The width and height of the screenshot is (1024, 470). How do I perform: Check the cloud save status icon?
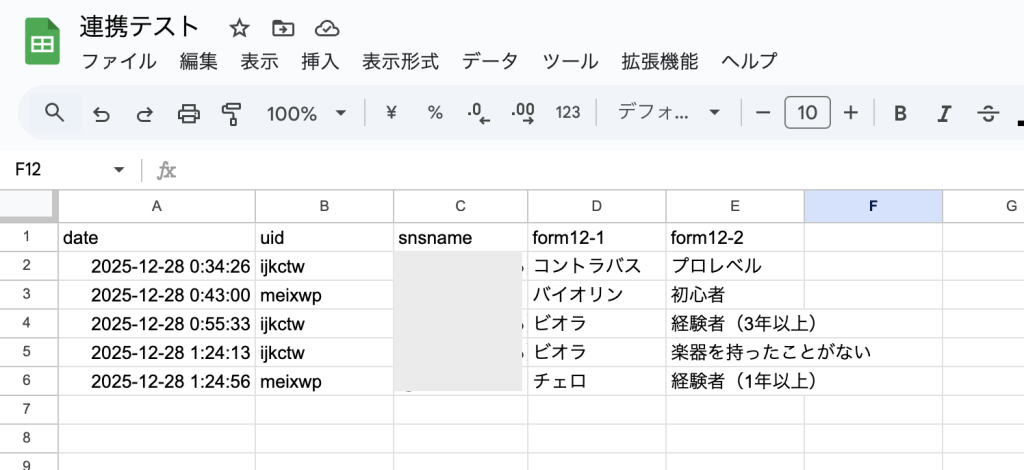point(326,28)
